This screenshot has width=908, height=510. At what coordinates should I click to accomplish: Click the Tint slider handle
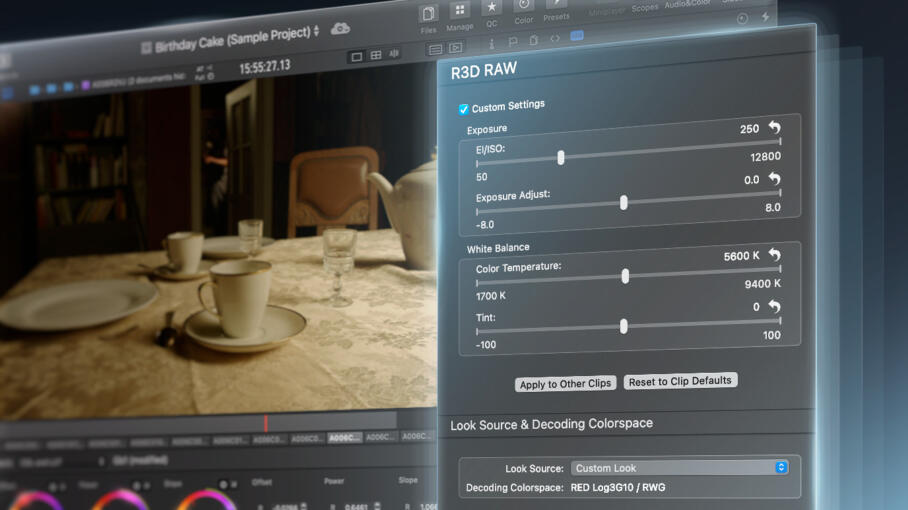click(623, 326)
